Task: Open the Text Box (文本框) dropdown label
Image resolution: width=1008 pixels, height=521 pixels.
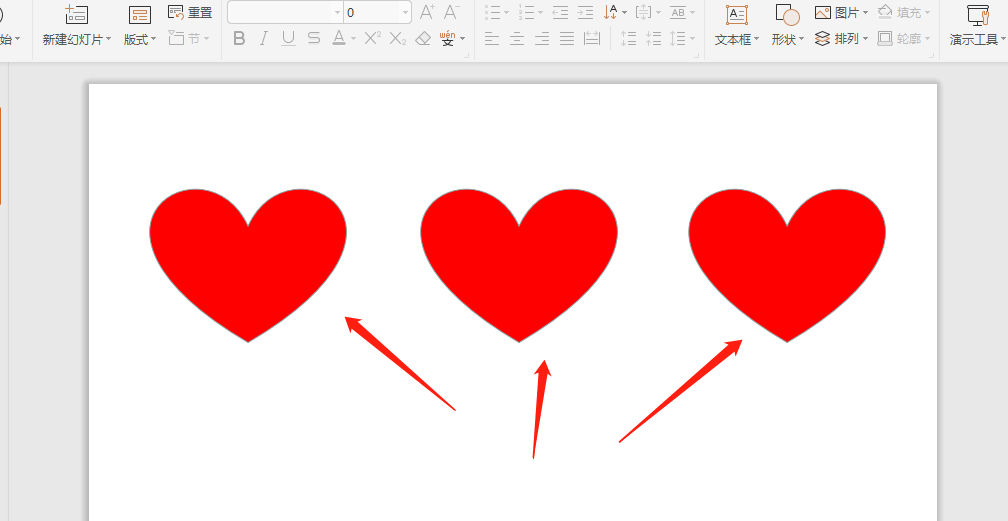Action: tap(737, 39)
